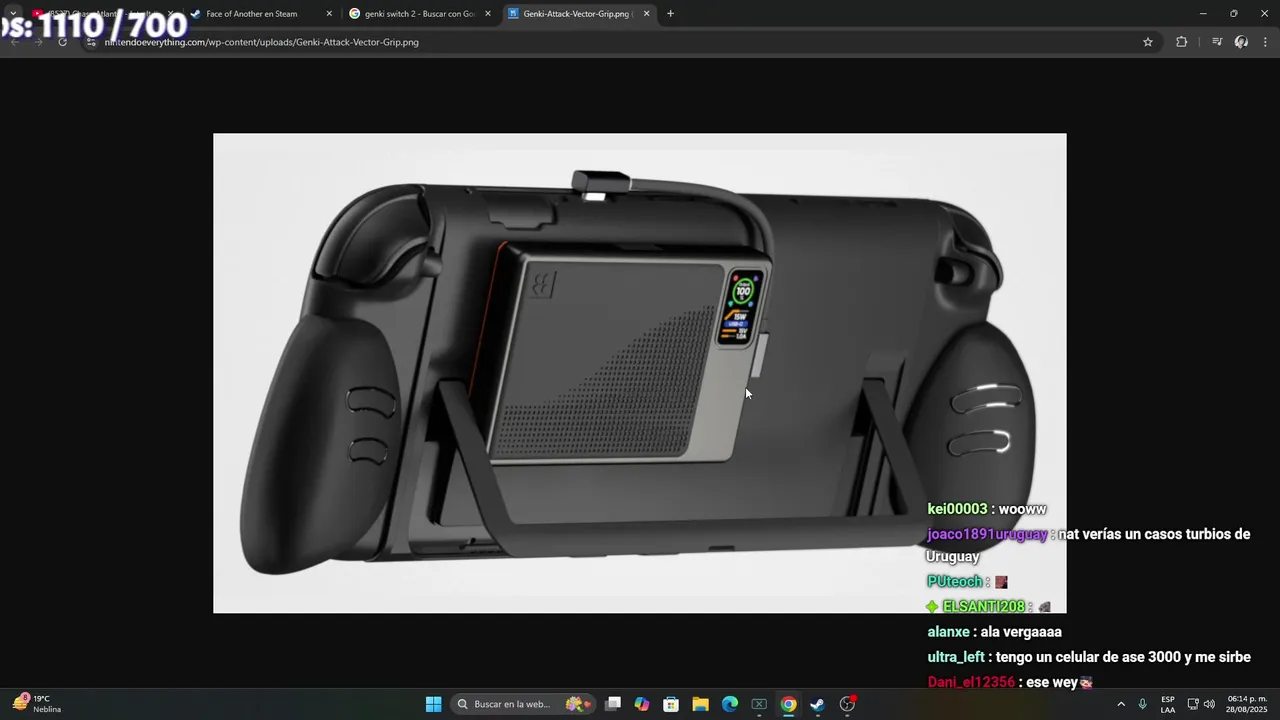Click the address bar URL

point(261,42)
